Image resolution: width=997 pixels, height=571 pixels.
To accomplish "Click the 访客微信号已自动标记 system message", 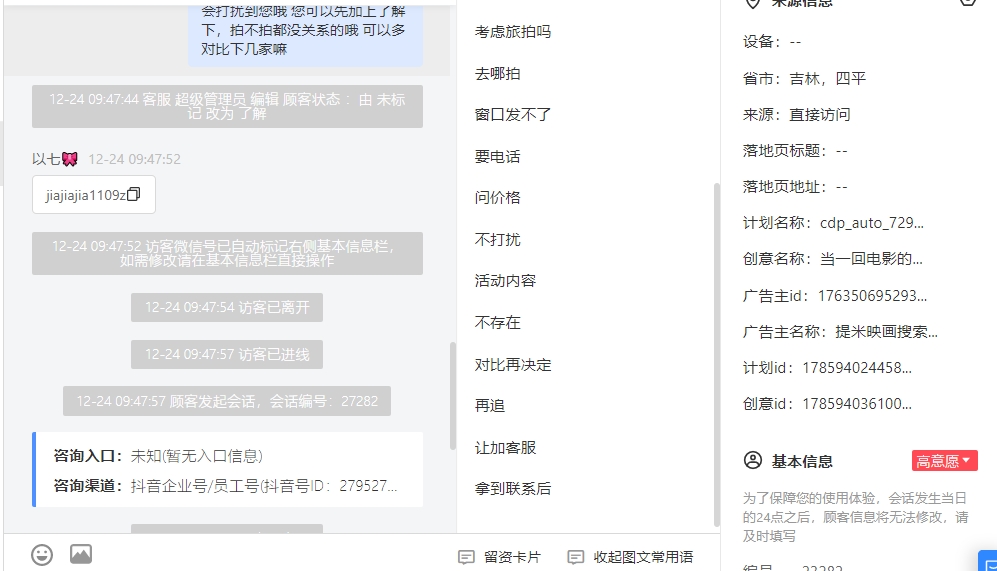I will click(227, 253).
